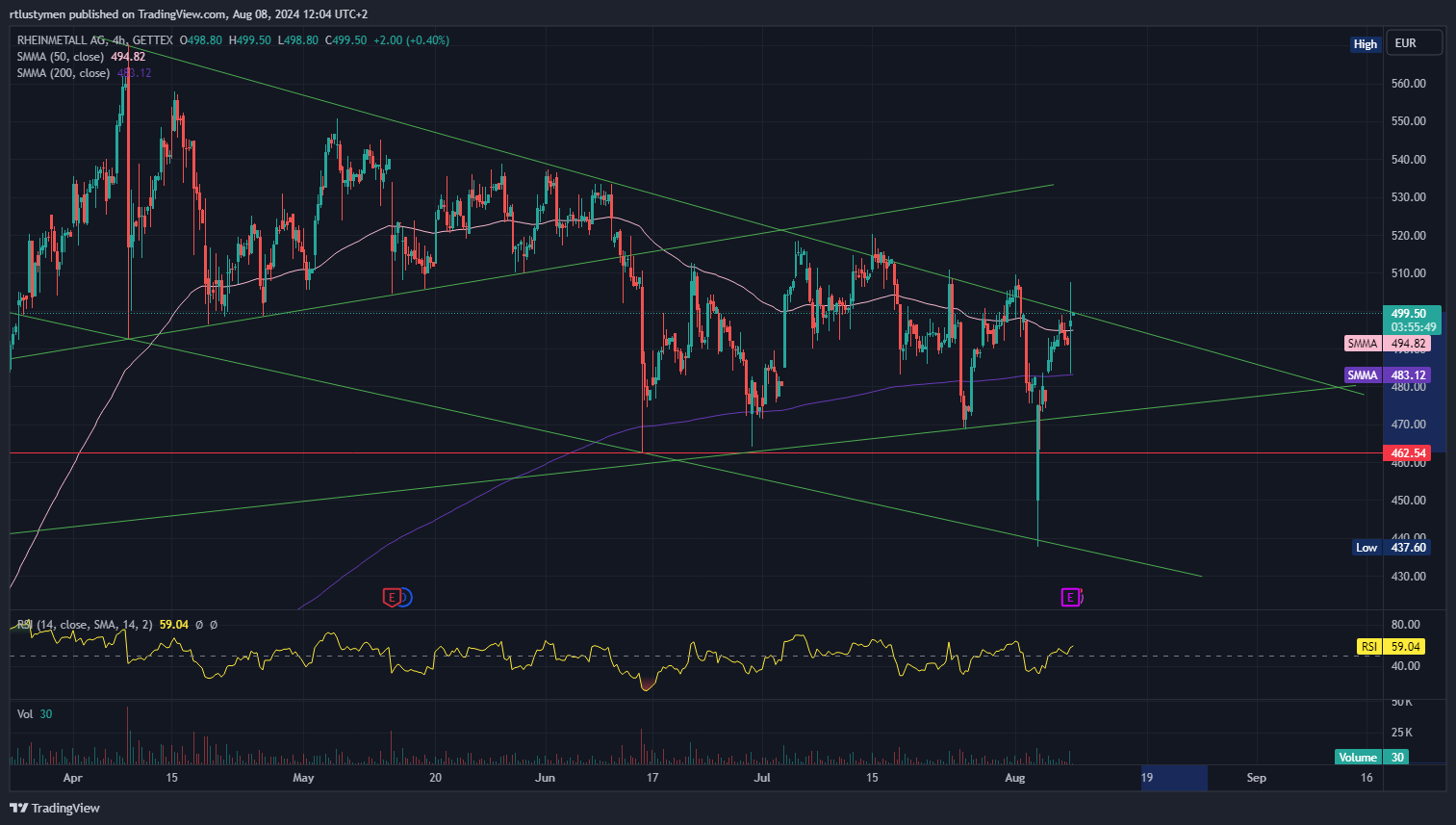1456x825 pixels.
Task: Click the High price marker label
Action: click(1365, 43)
